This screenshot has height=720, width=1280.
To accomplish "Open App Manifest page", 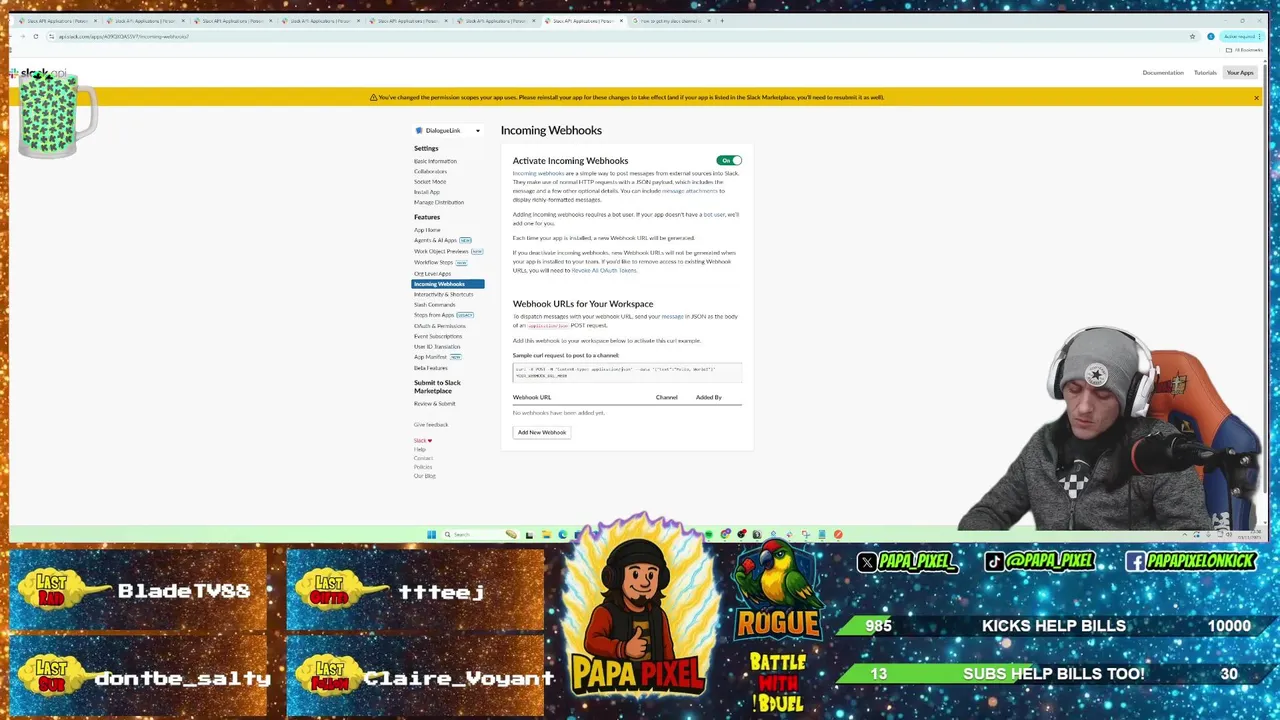I will tap(430, 357).
